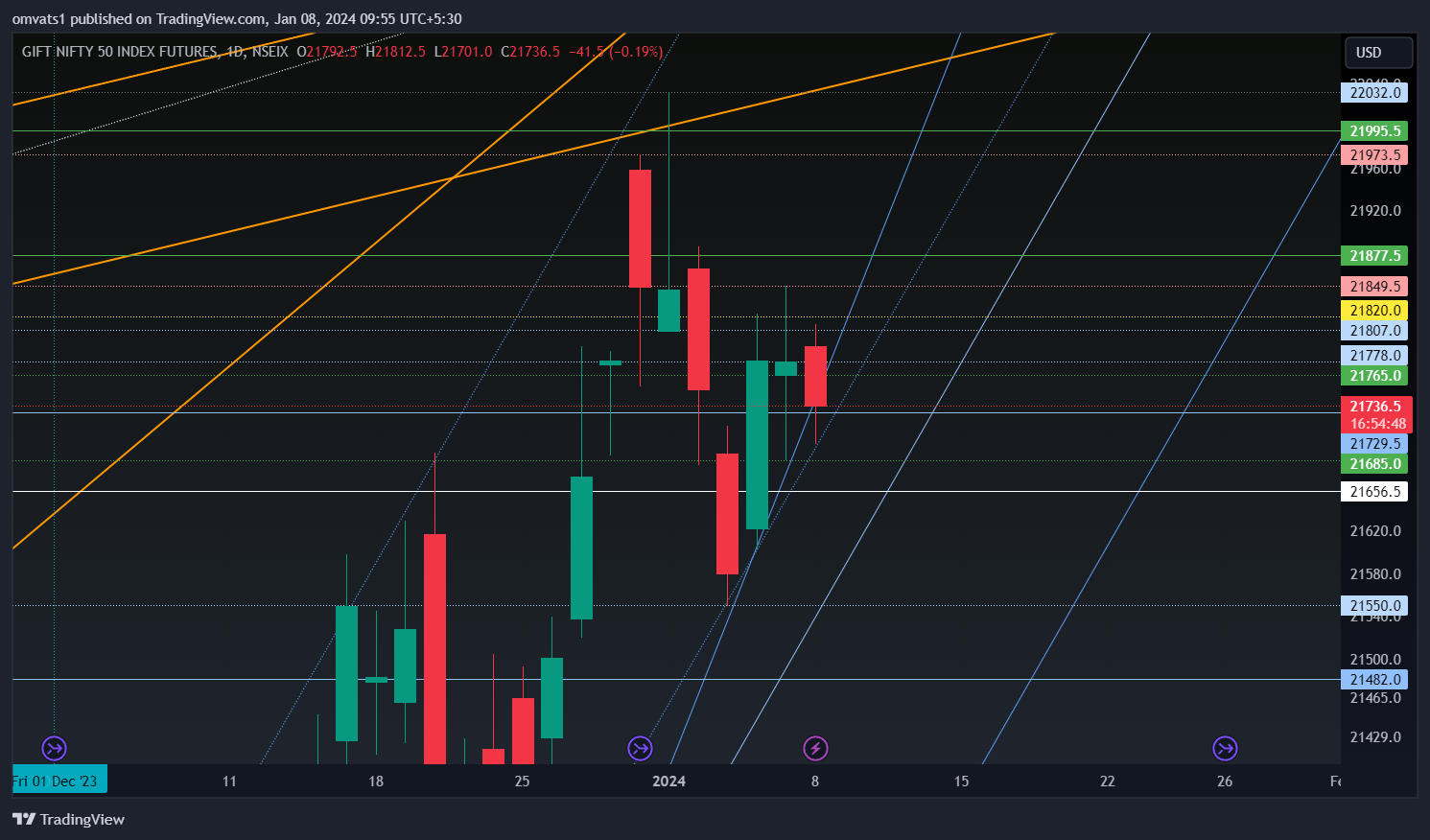Image resolution: width=1430 pixels, height=840 pixels.
Task: Select the yellow 21820.0 price label
Action: point(1374,311)
